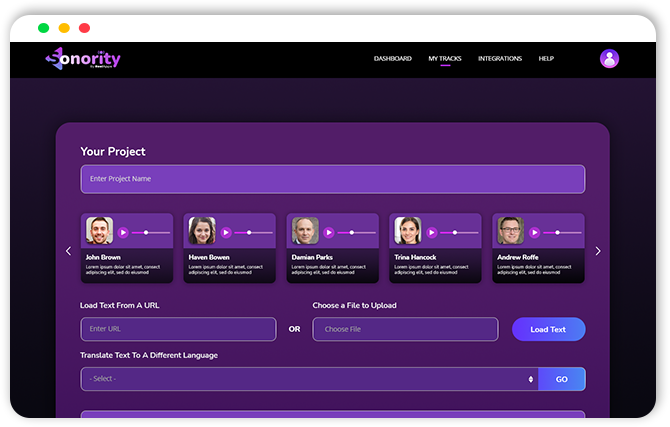Go to the My Tracks tab
The height and width of the screenshot is (427, 670).
pos(445,59)
